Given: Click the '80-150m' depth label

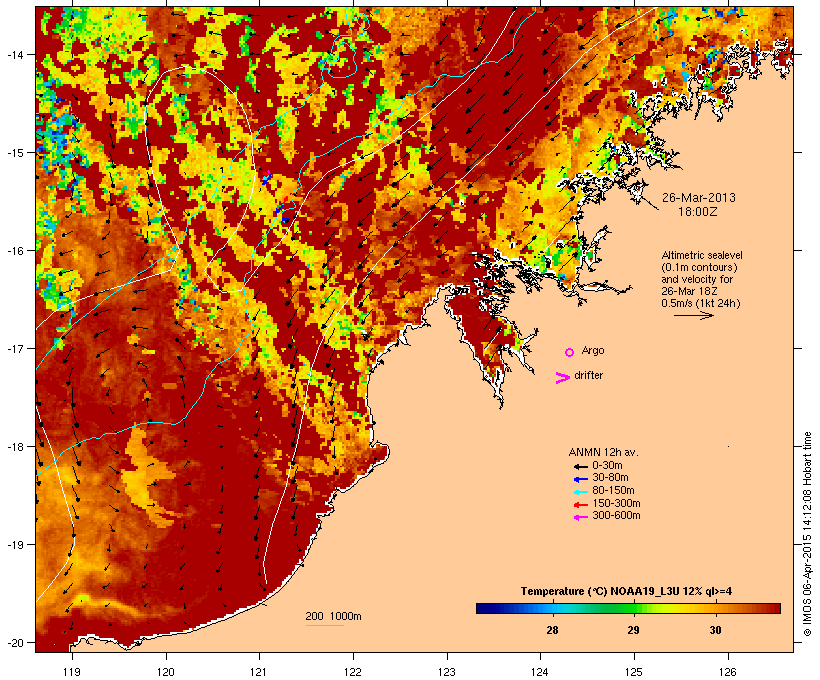Looking at the screenshot, I should (613, 491).
